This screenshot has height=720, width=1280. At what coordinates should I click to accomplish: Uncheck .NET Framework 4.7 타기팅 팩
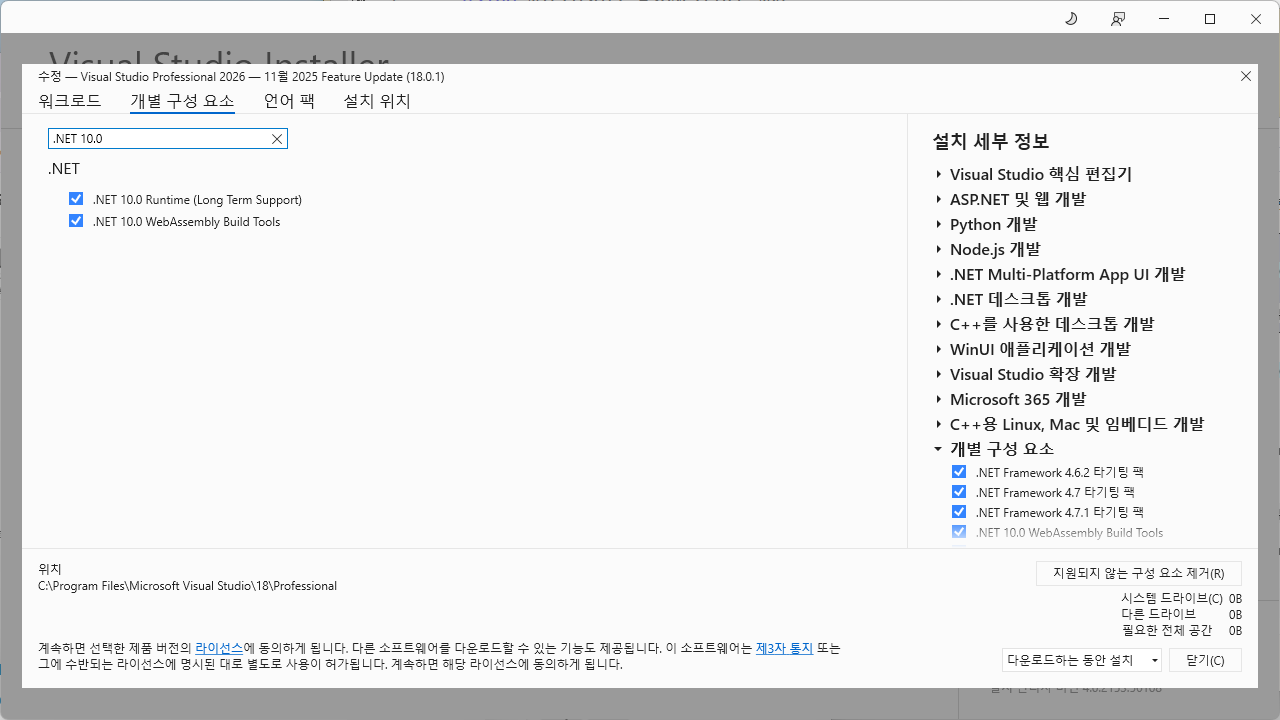click(x=959, y=492)
